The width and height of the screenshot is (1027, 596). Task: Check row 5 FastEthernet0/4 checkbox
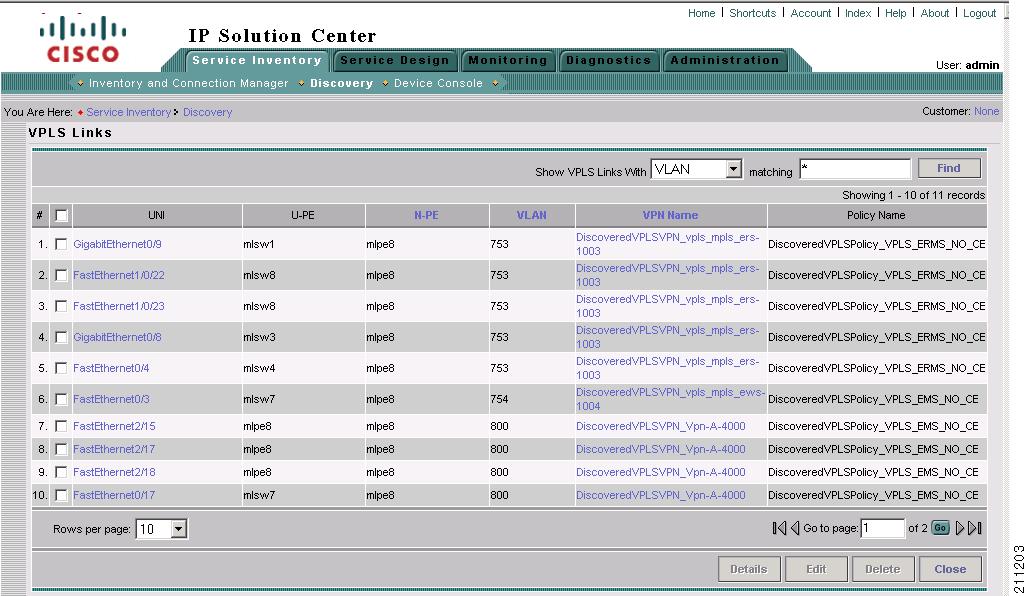point(61,368)
